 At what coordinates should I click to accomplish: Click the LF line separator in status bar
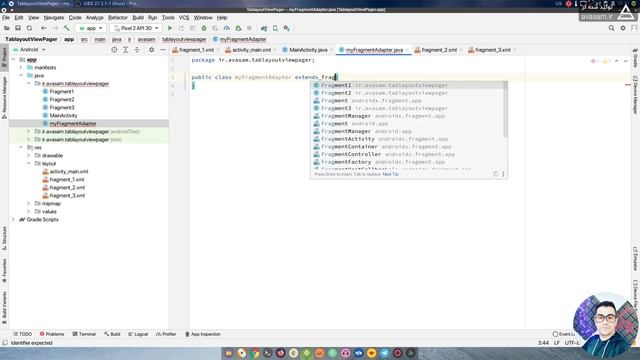pyautogui.click(x=557, y=343)
